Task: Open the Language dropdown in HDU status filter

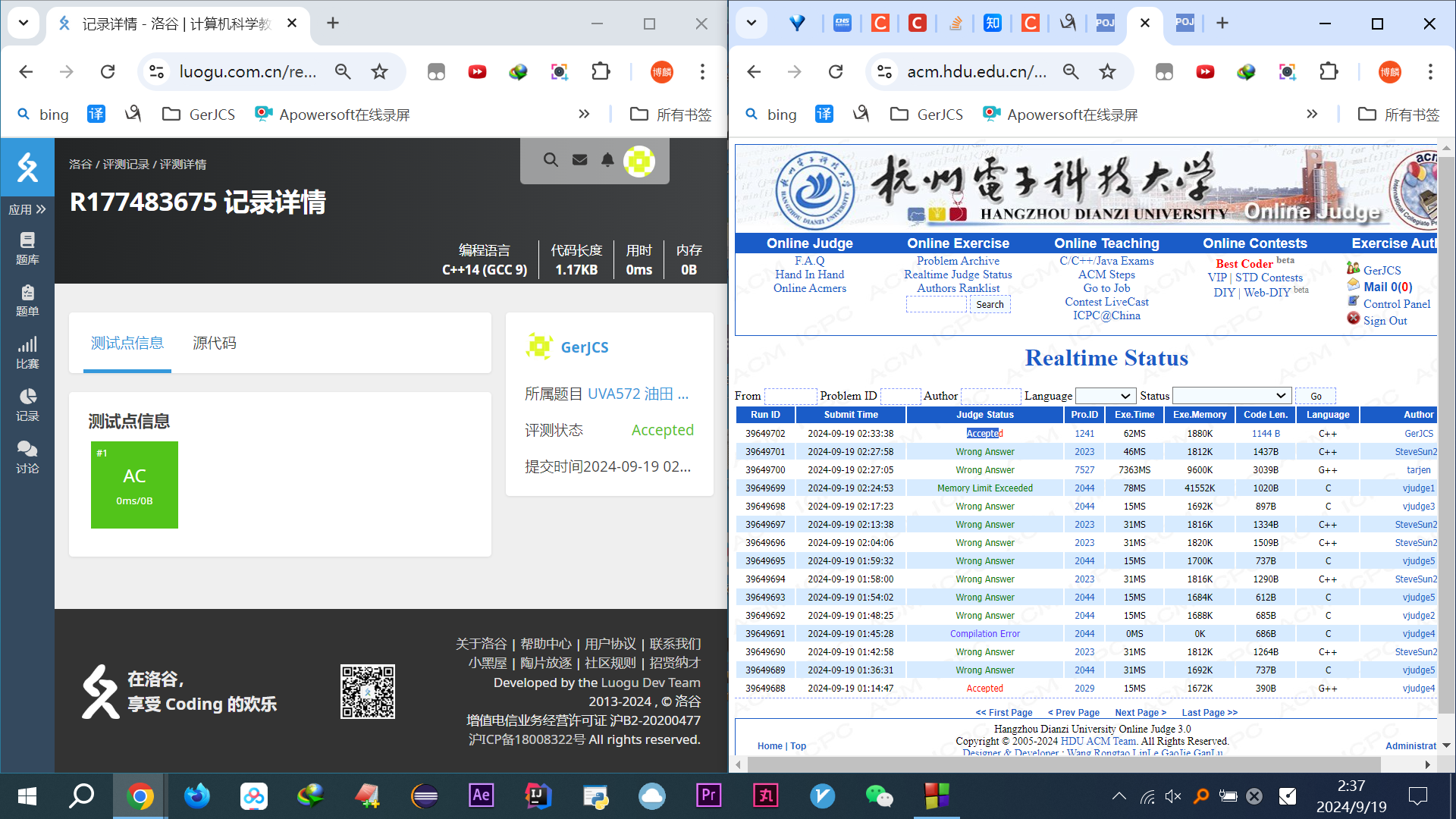Action: click(x=1105, y=396)
